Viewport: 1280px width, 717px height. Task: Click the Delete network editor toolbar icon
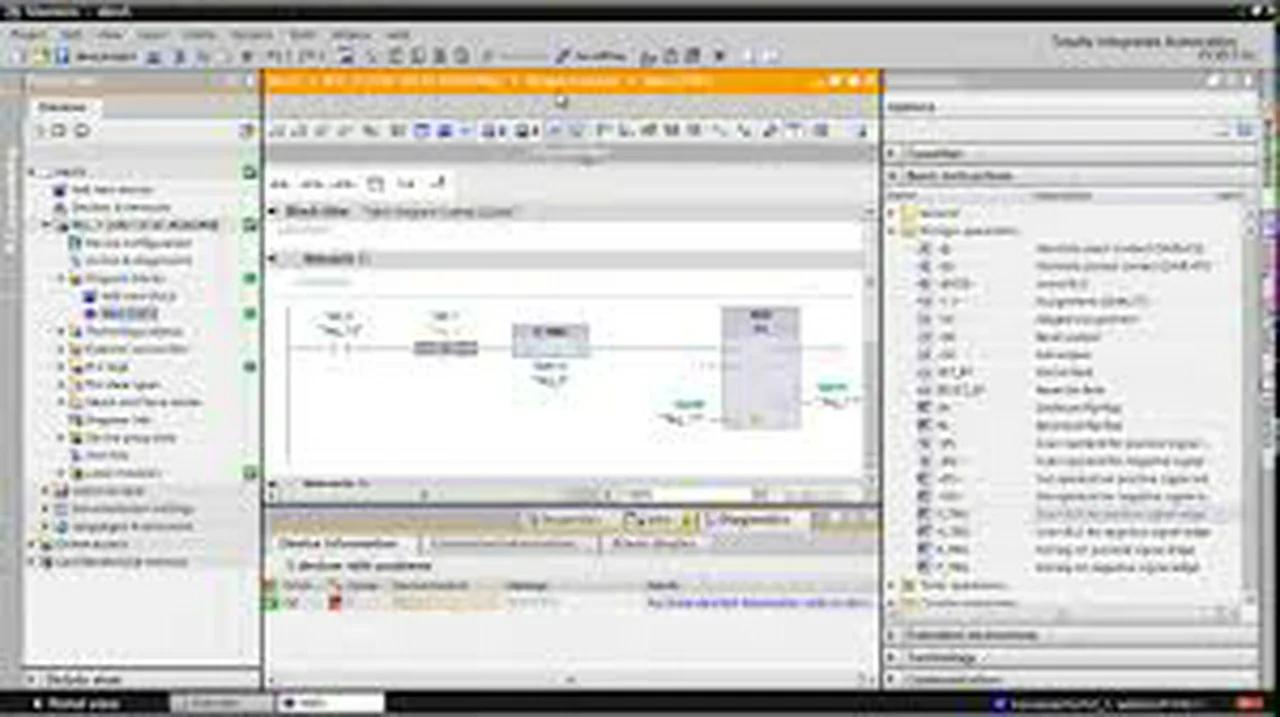pos(300,131)
